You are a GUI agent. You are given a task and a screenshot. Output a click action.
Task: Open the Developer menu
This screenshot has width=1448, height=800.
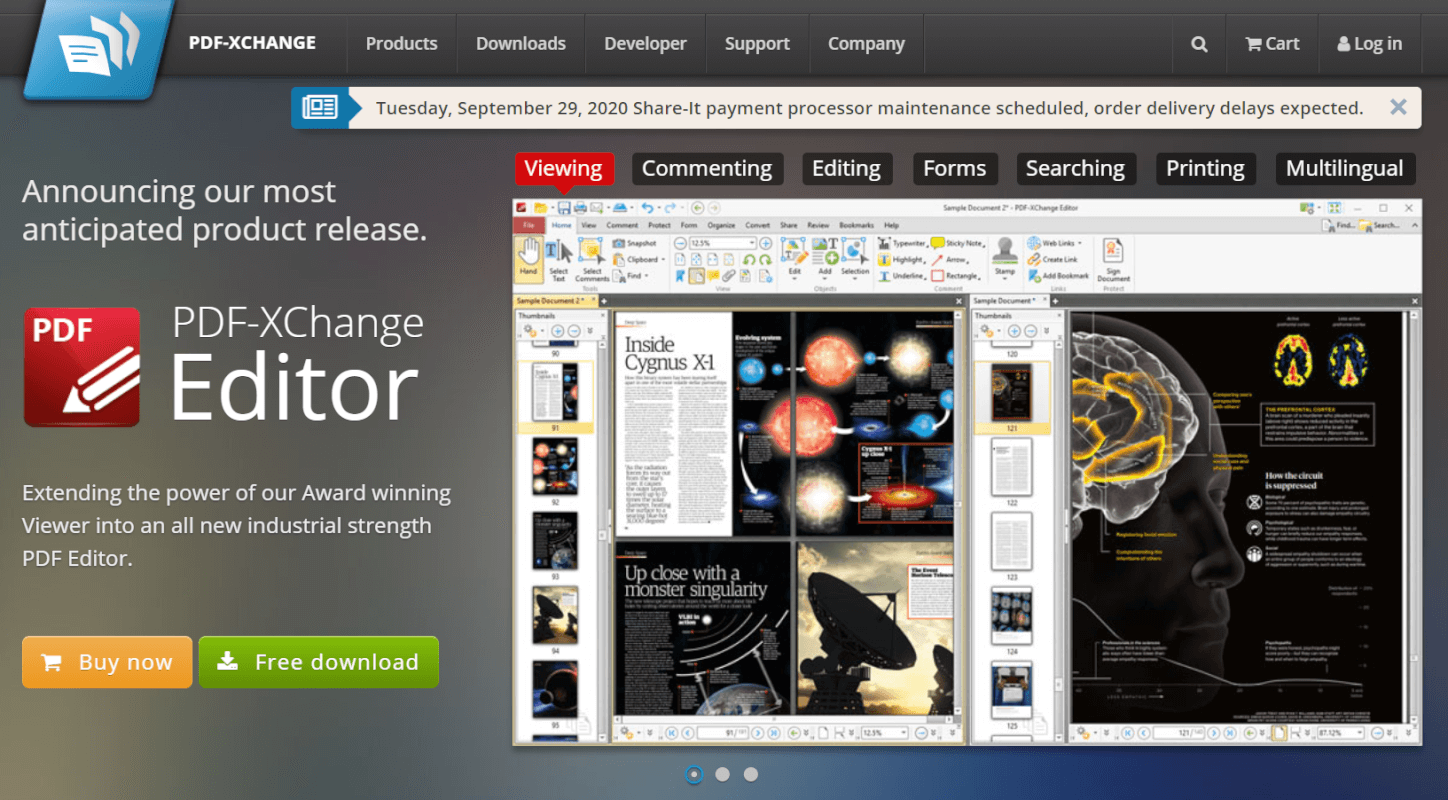(x=645, y=44)
